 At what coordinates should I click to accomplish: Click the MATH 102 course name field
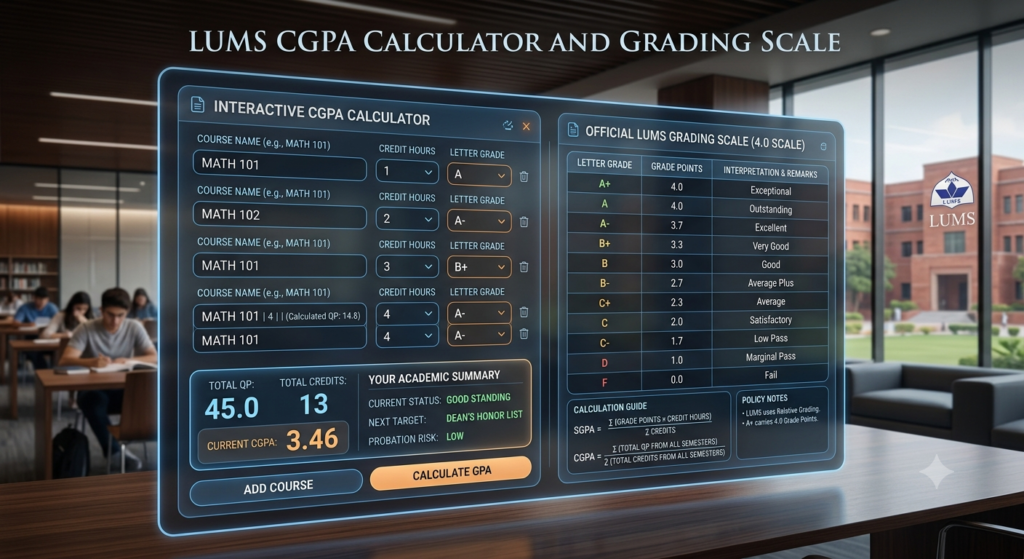[x=280, y=216]
